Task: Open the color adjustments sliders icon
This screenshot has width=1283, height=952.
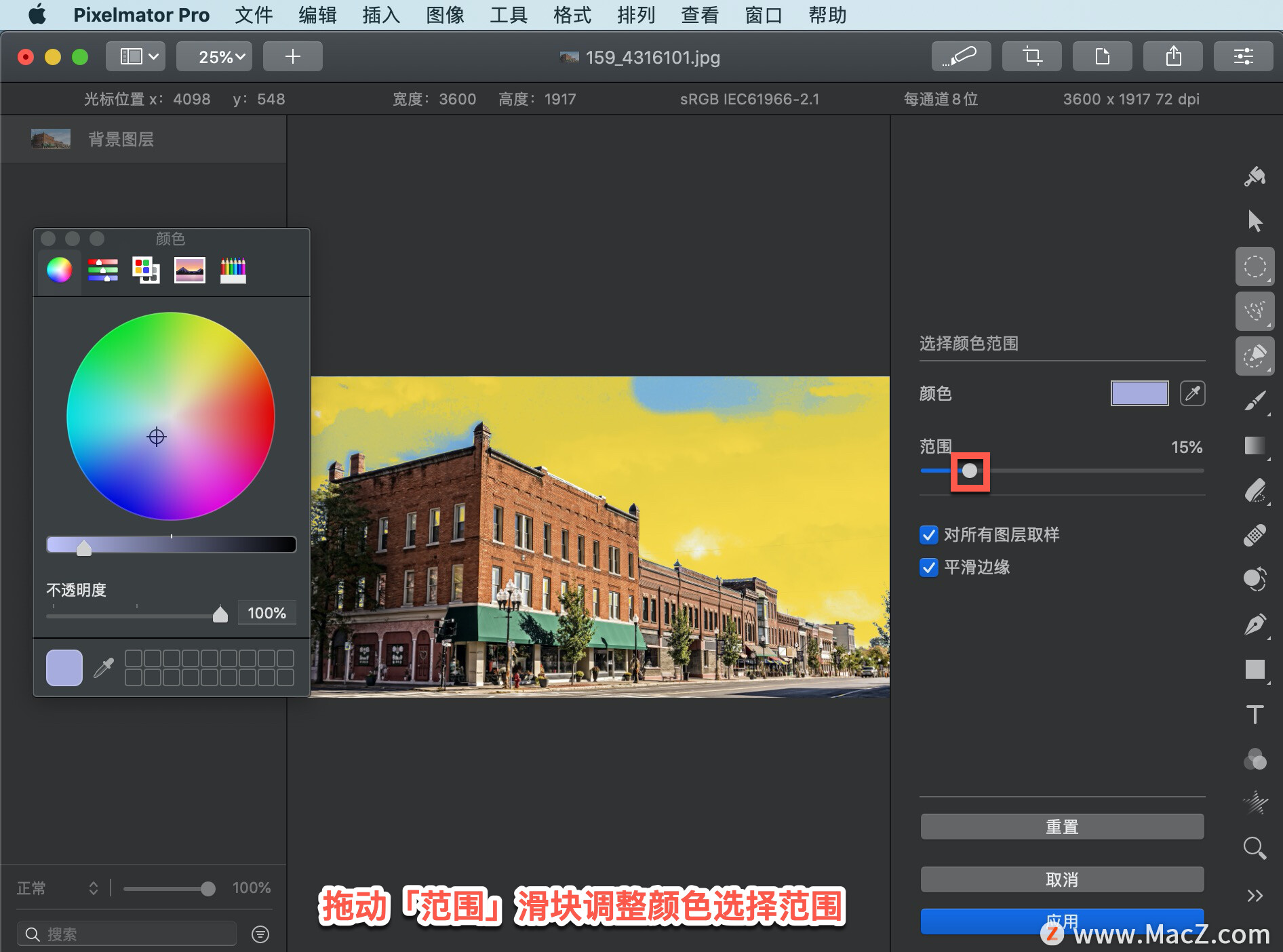Action: pyautogui.click(x=1243, y=56)
